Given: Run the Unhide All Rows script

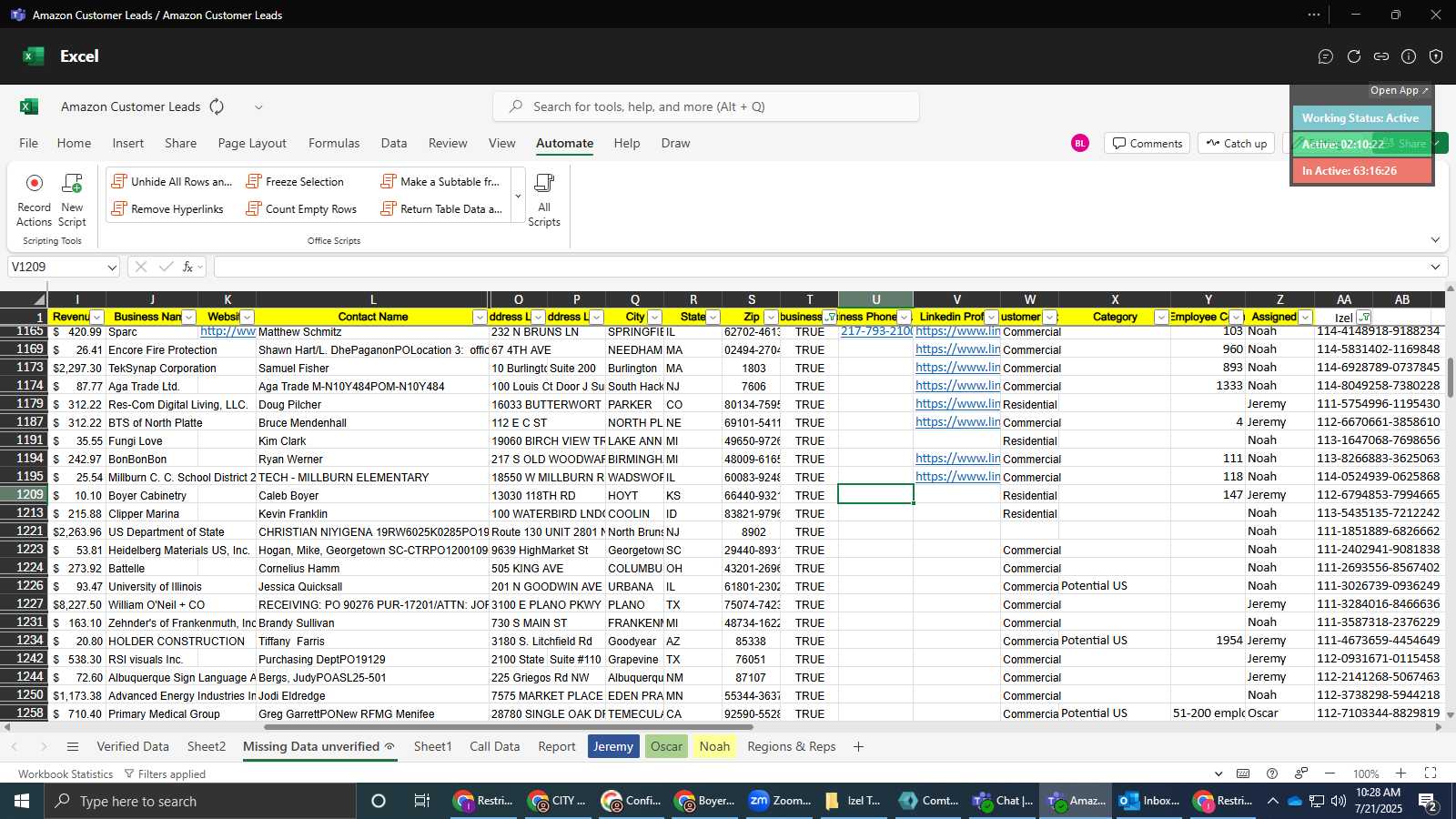Looking at the screenshot, I should click(172, 182).
